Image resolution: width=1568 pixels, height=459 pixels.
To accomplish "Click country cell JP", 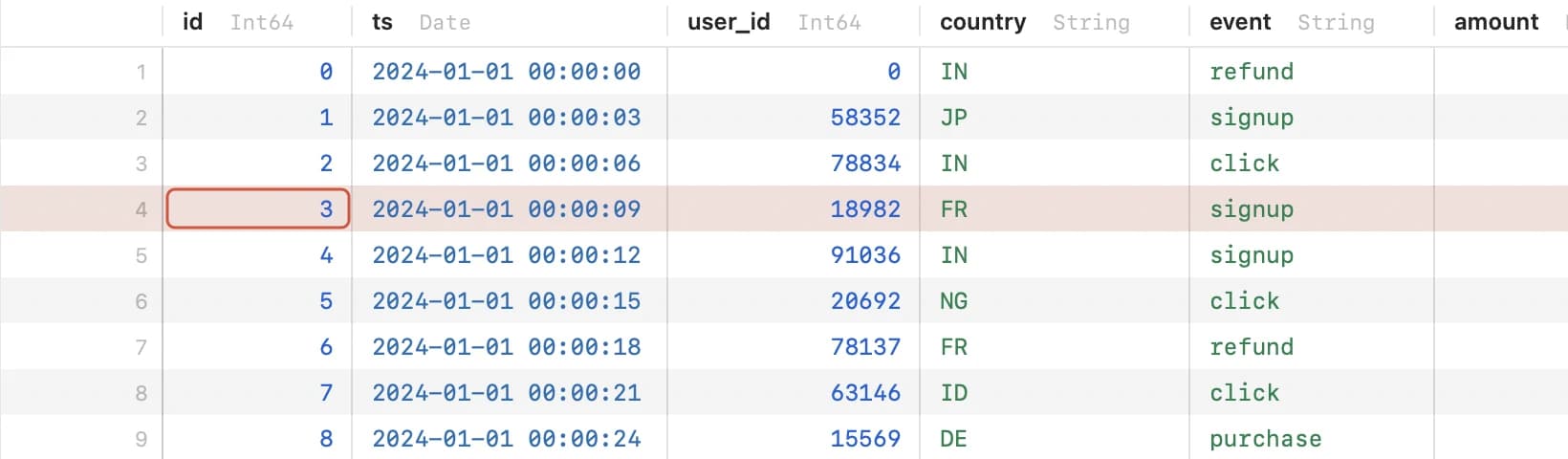I will (1055, 118).
